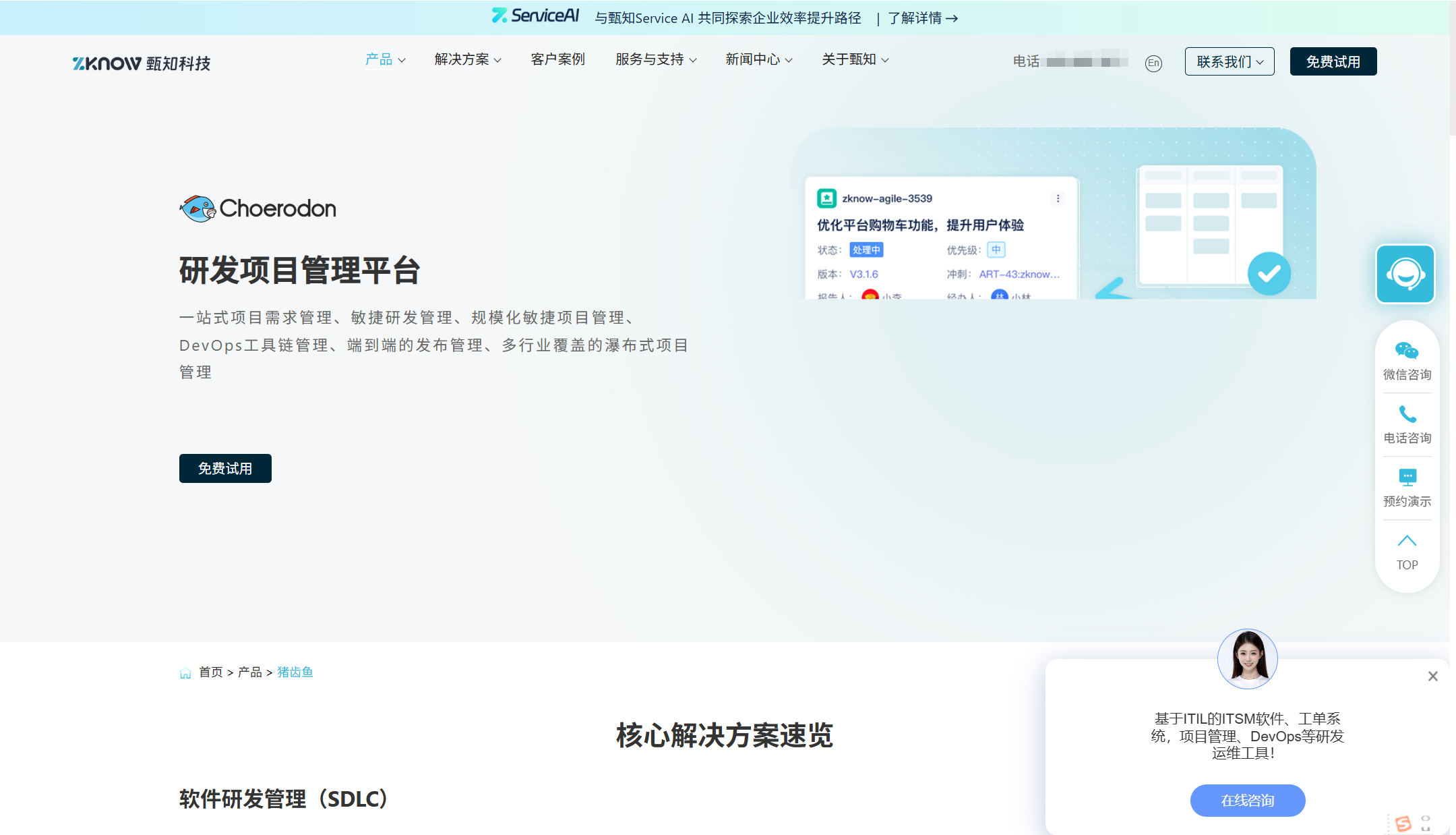This screenshot has width=1456, height=835.
Task: Open the 客户案例 menu item
Action: (x=557, y=59)
